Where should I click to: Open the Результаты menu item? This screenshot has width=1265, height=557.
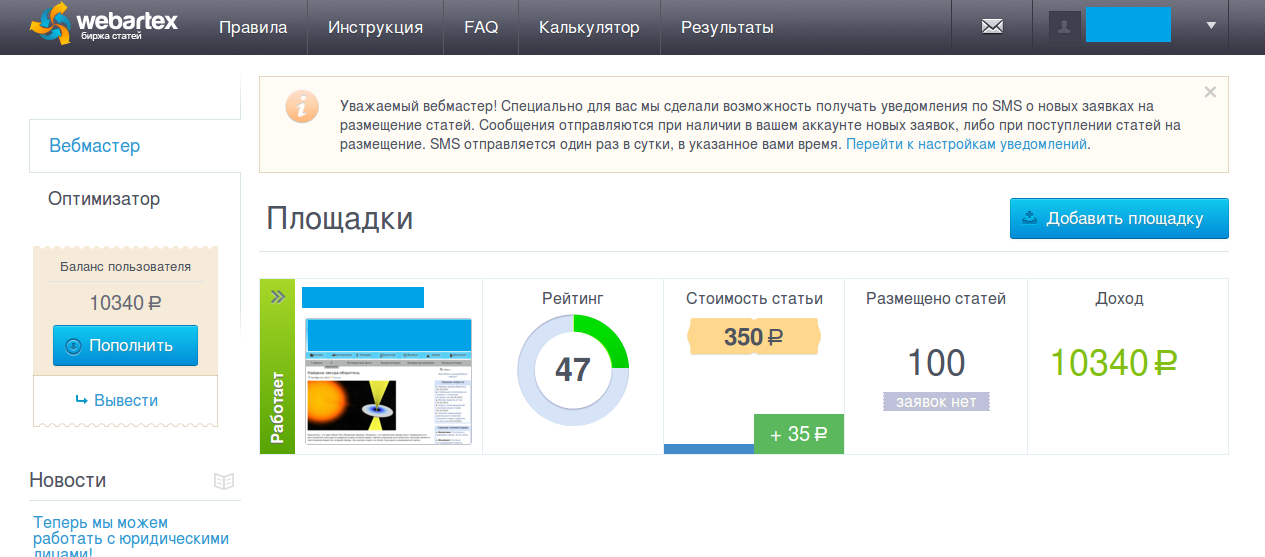coord(727,27)
